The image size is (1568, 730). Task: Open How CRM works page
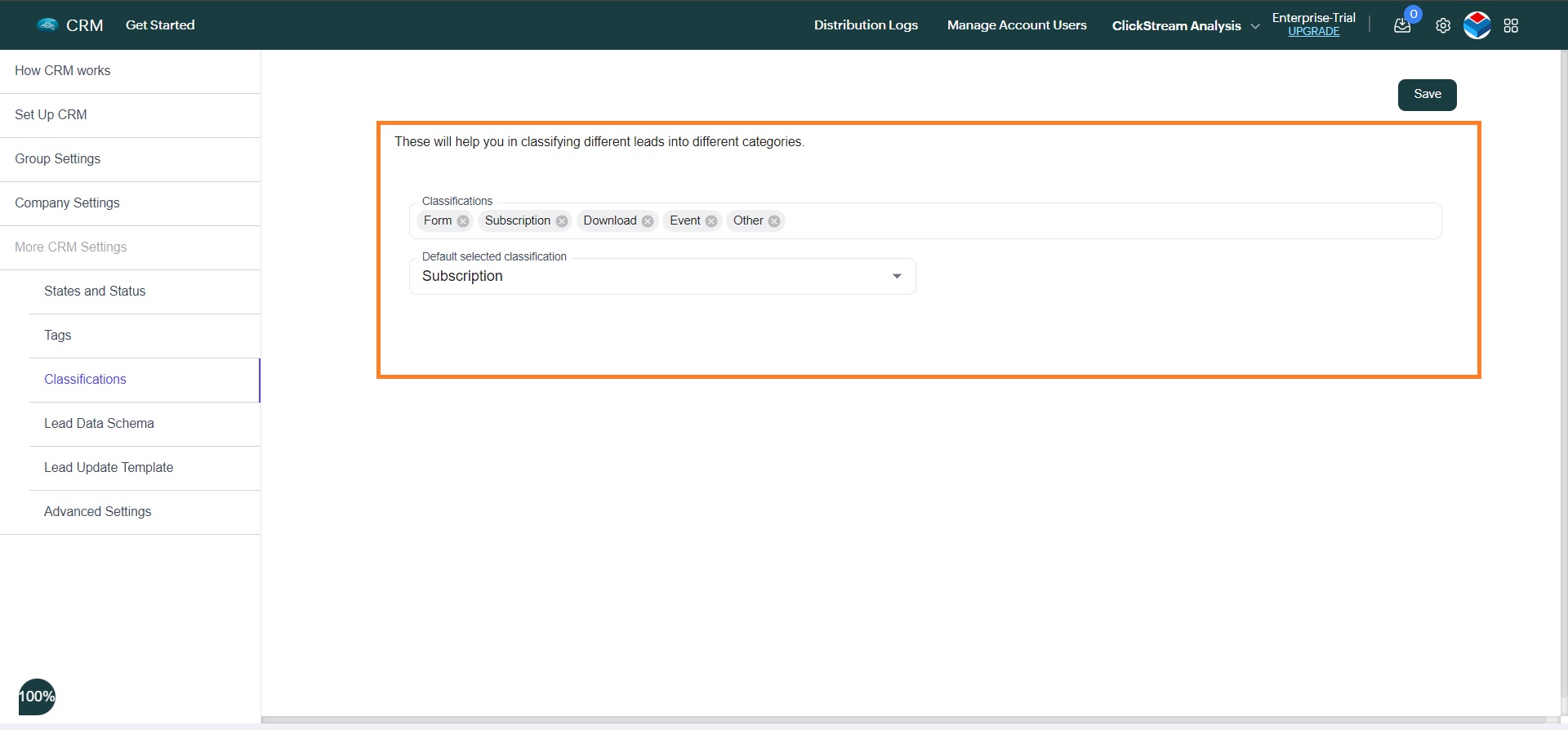tap(130, 71)
